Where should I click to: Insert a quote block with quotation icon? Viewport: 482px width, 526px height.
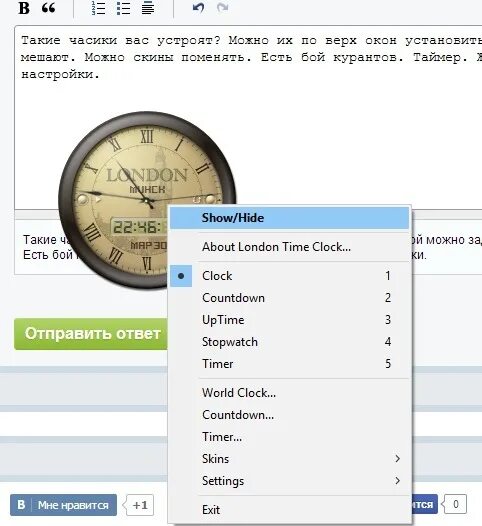48,8
